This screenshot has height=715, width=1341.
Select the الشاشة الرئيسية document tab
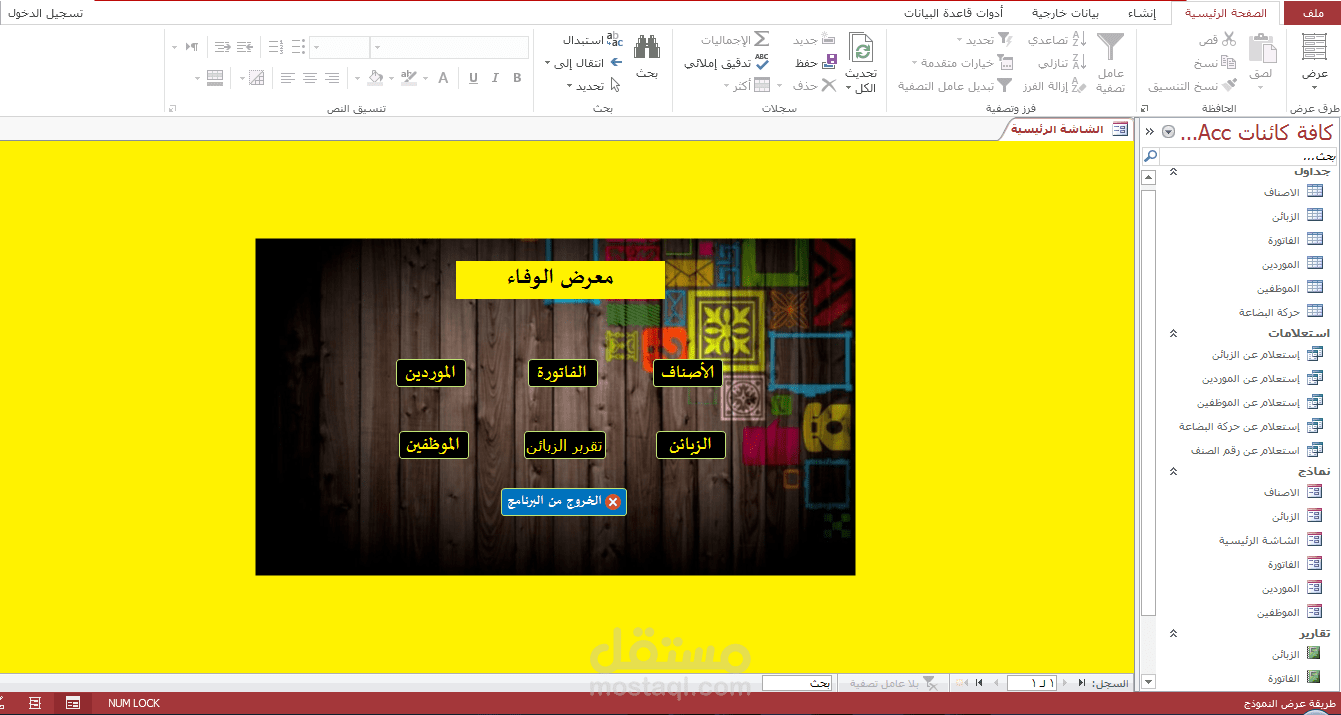point(1066,129)
